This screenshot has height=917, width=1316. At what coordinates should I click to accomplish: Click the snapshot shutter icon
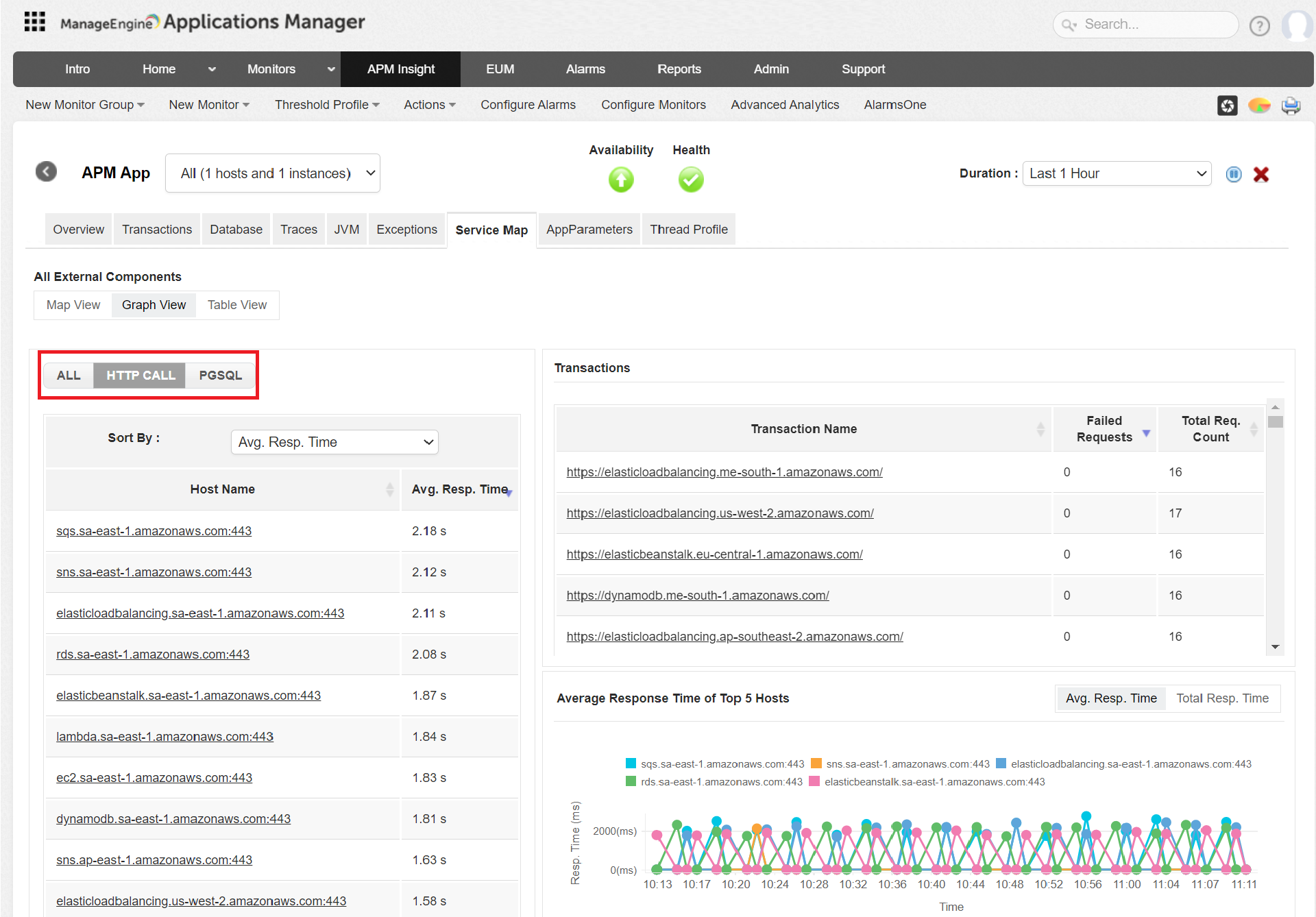click(x=1227, y=106)
